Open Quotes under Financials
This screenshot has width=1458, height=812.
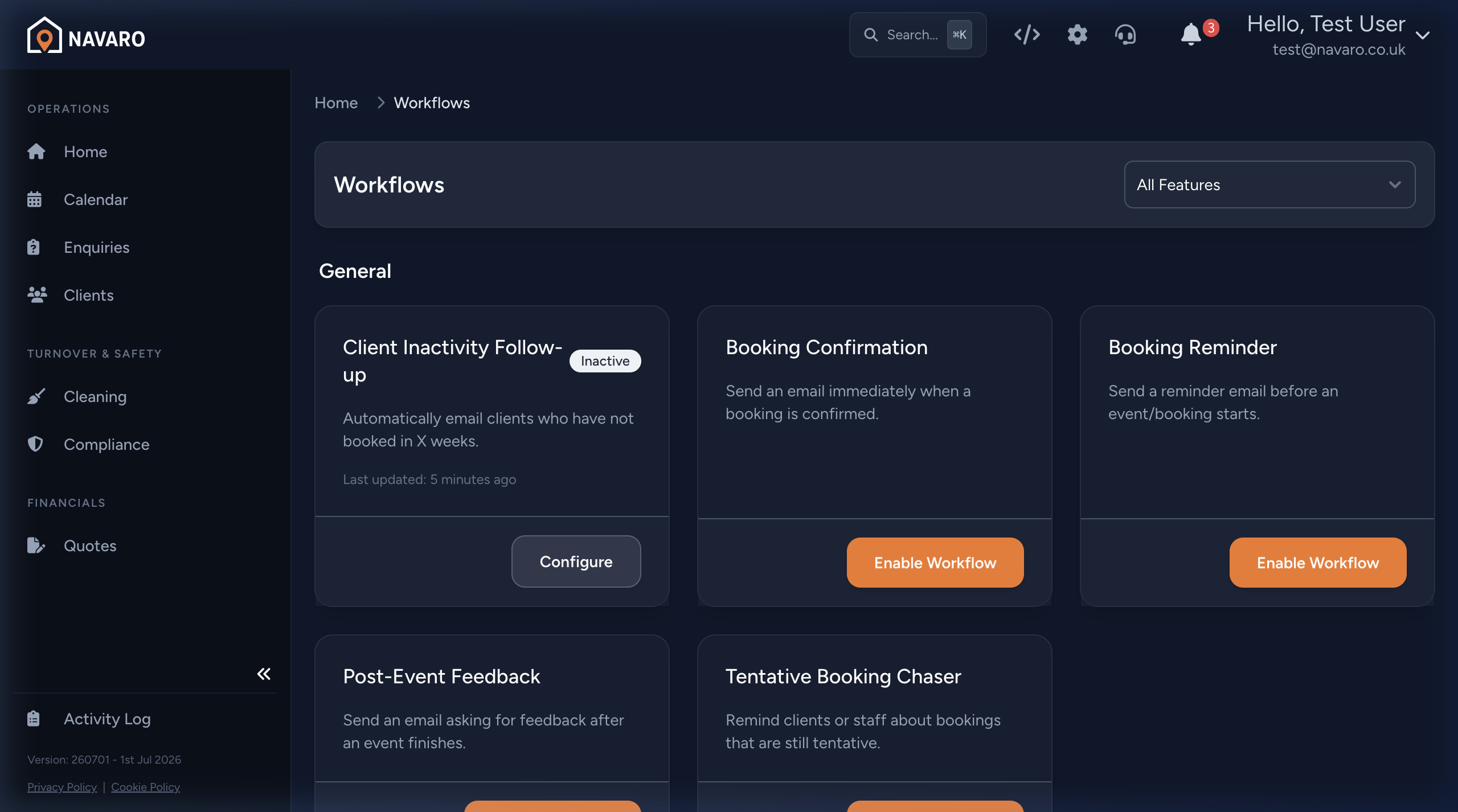coord(90,546)
